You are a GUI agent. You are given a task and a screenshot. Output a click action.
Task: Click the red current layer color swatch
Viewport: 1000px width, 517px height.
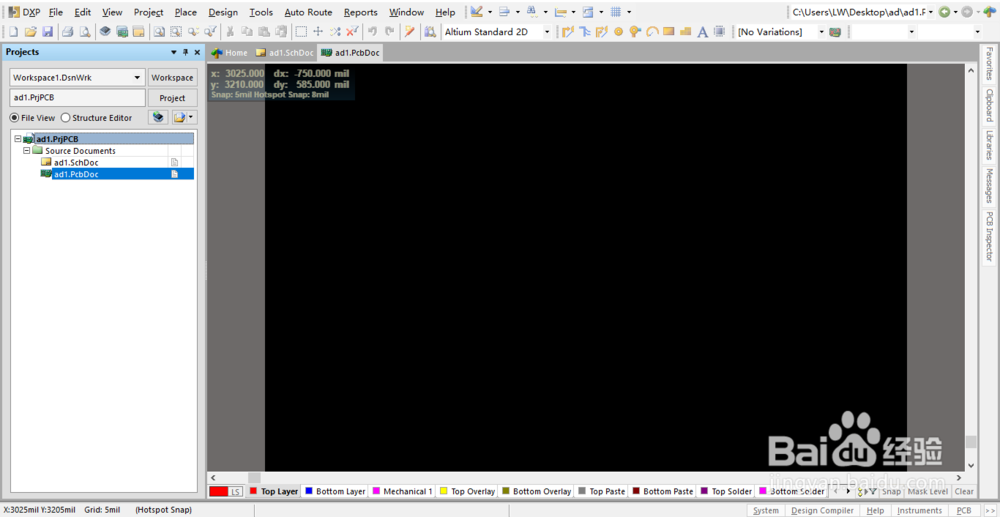click(219, 492)
